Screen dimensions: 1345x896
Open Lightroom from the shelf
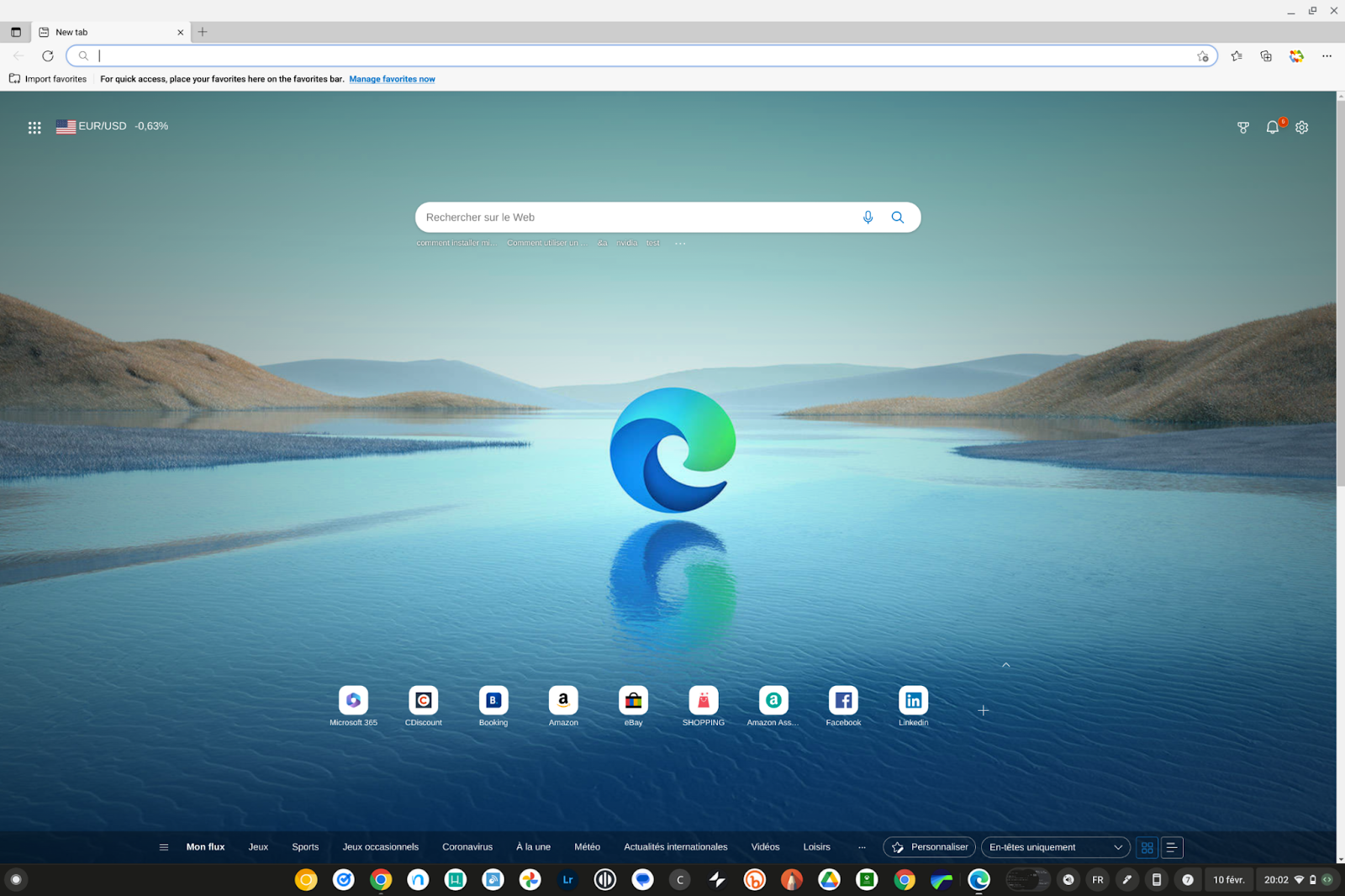pyautogui.click(x=567, y=880)
